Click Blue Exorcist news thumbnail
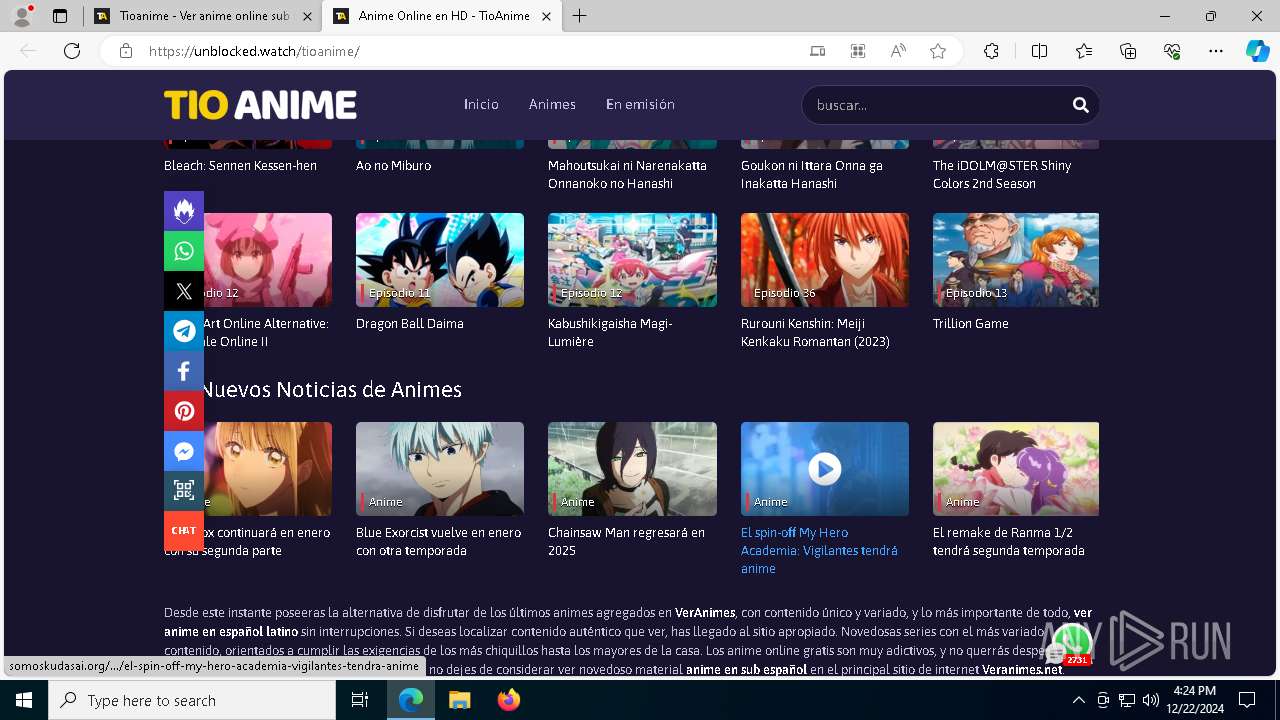The width and height of the screenshot is (1280, 720). tap(440, 469)
